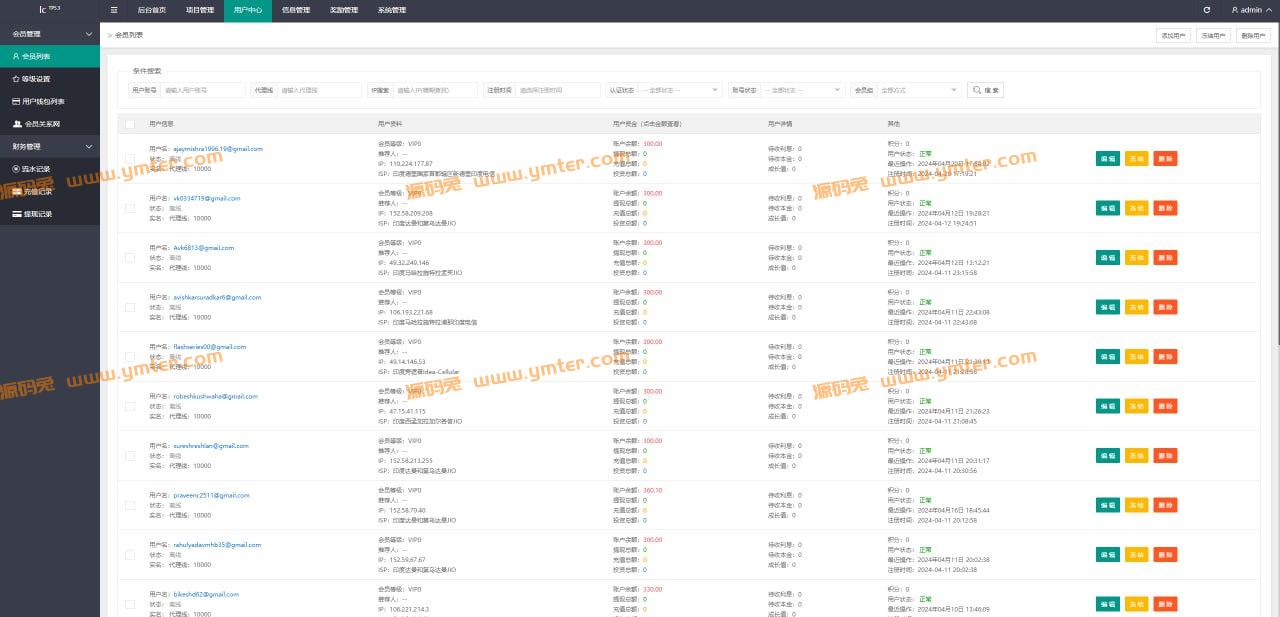The width and height of the screenshot is (1280, 617).
Task: Go to 后台首页 top nav tab
Action: tap(153, 10)
